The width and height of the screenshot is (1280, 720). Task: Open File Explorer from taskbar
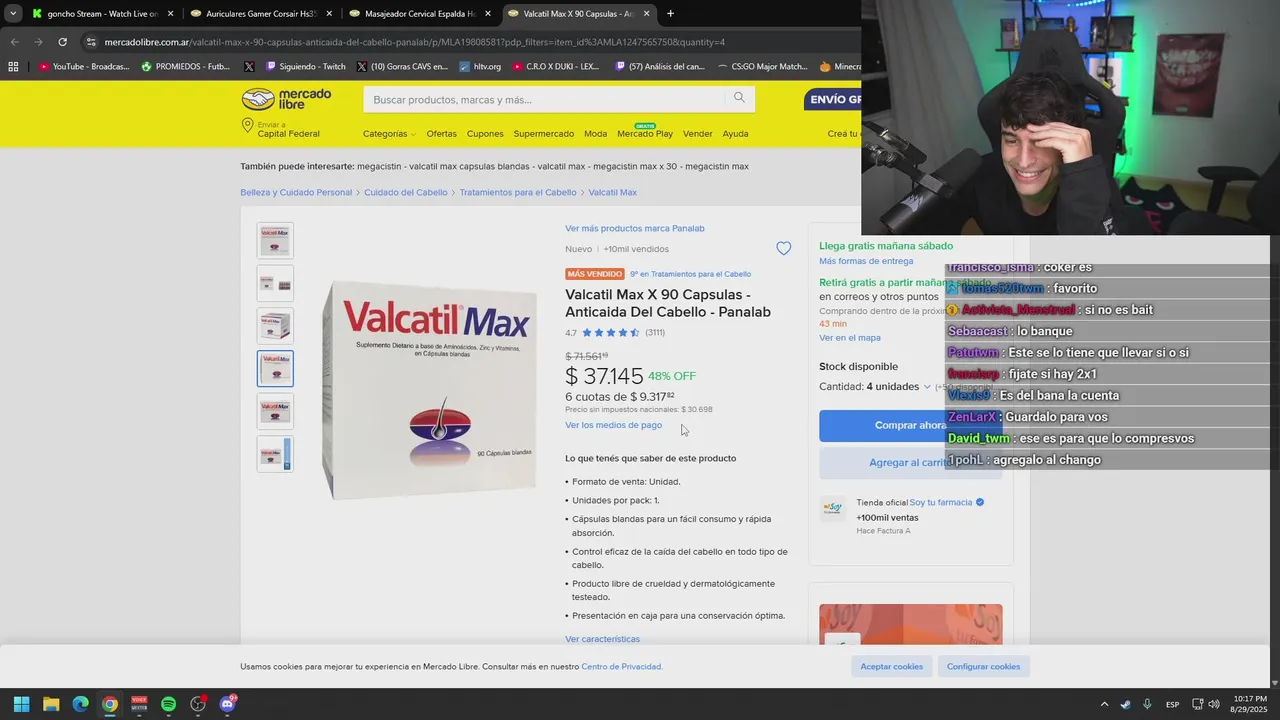(51, 704)
